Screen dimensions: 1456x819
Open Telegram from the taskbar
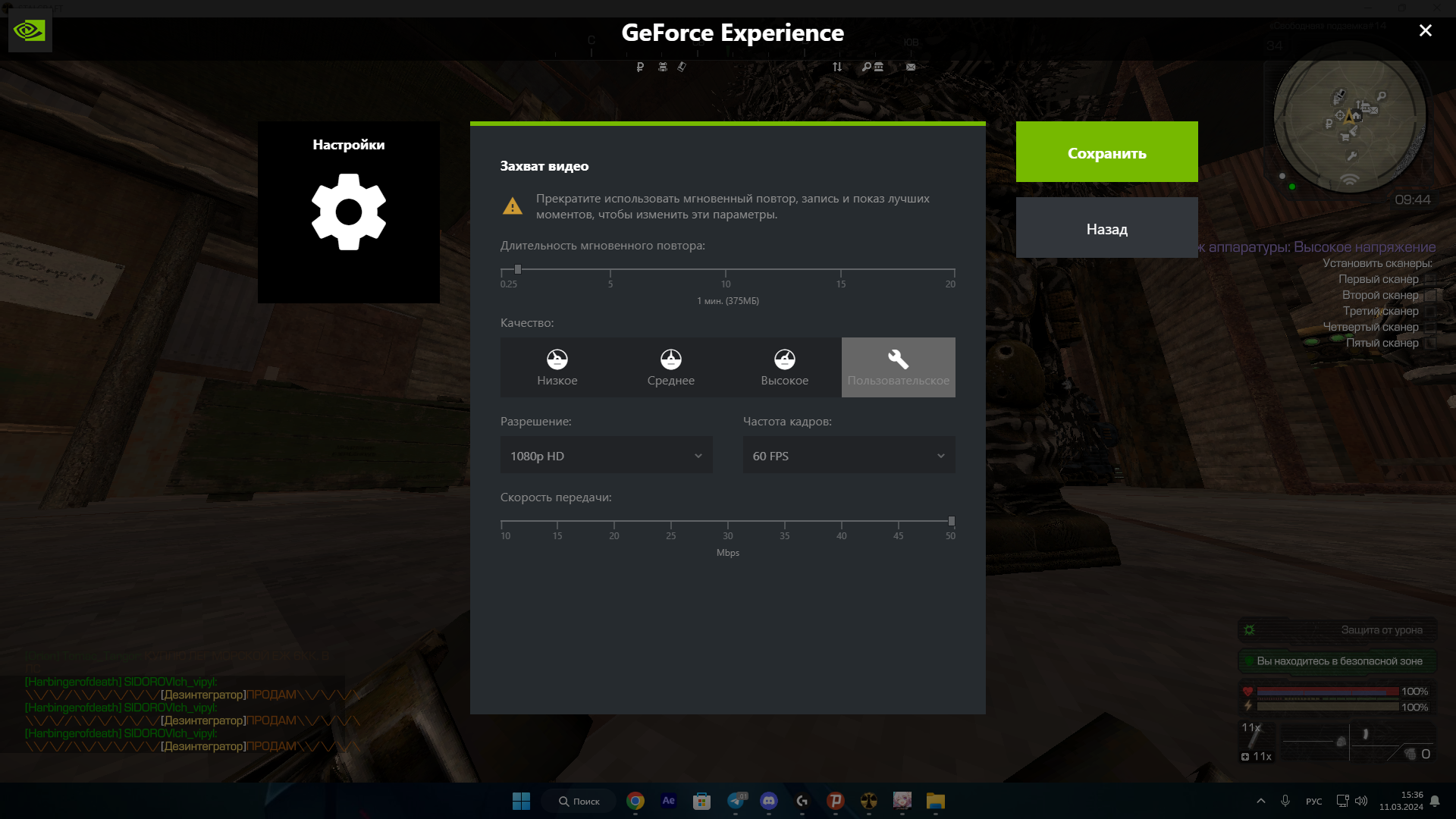coord(736,801)
